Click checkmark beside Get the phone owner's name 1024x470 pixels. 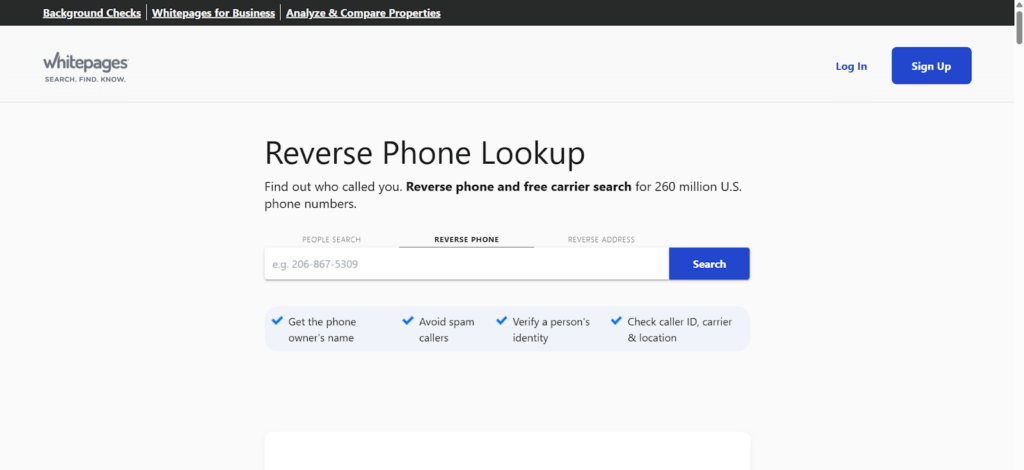pyautogui.click(x=277, y=321)
